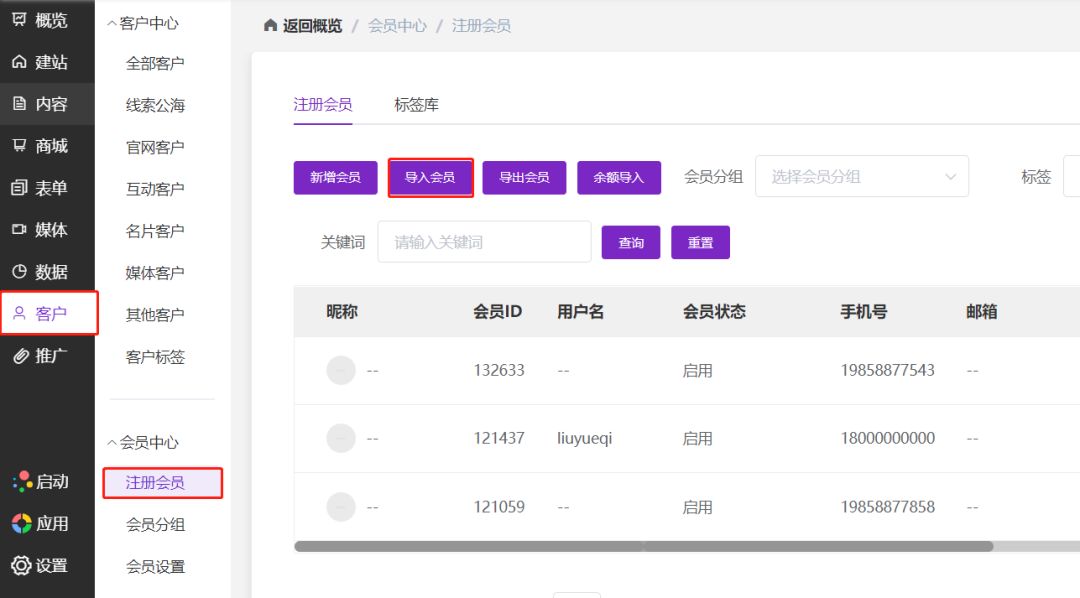This screenshot has width=1080, height=598.
Task: Launch the 启动 colorful start icon
Action: point(22,481)
